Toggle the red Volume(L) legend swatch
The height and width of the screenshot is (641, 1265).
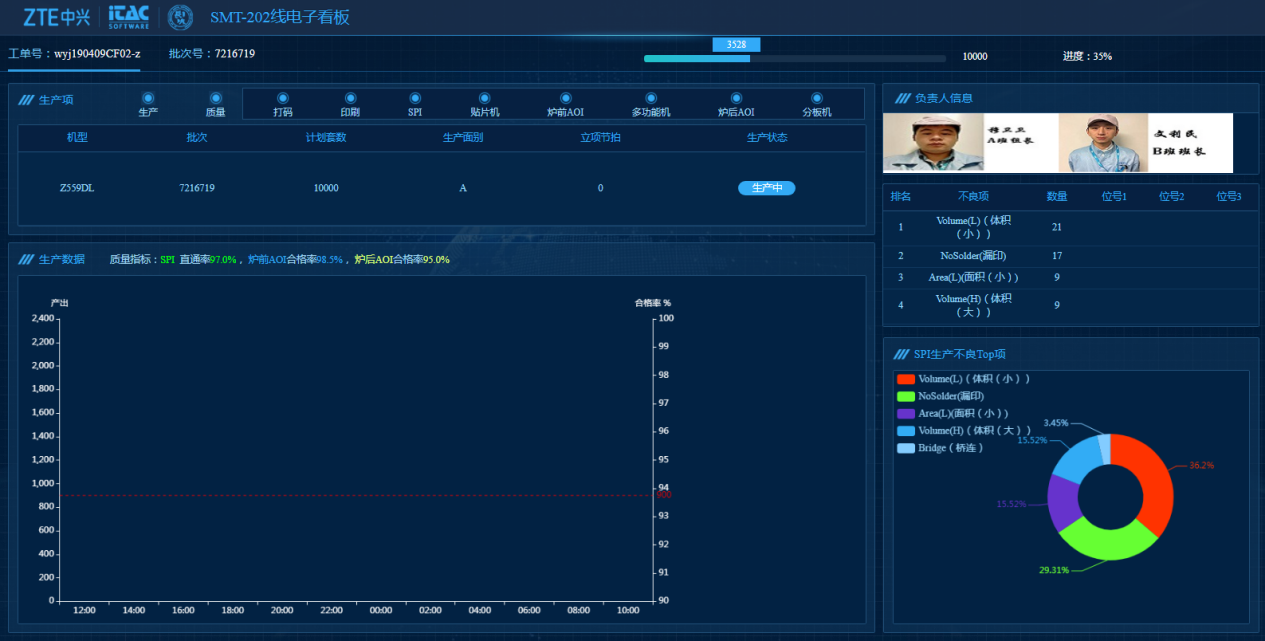pos(906,379)
